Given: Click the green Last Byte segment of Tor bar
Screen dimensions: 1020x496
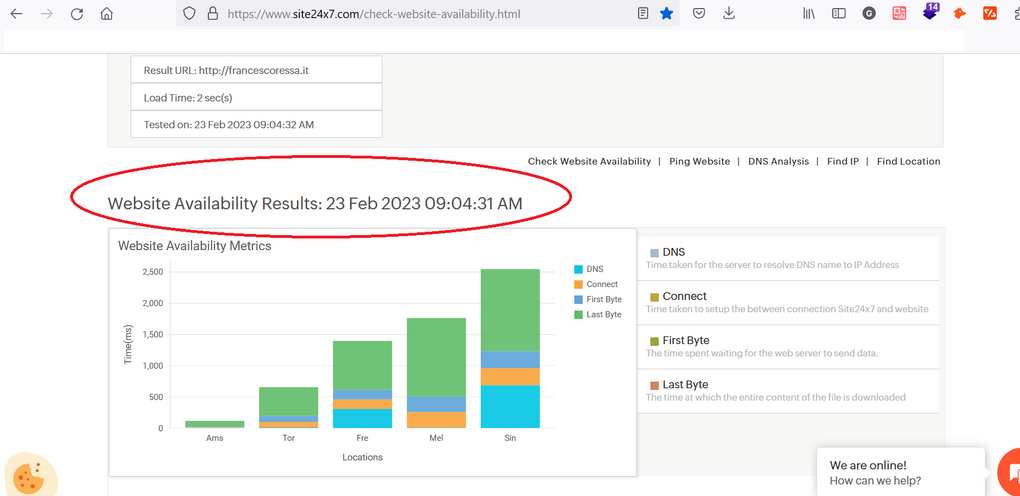Looking at the screenshot, I should 288,401.
